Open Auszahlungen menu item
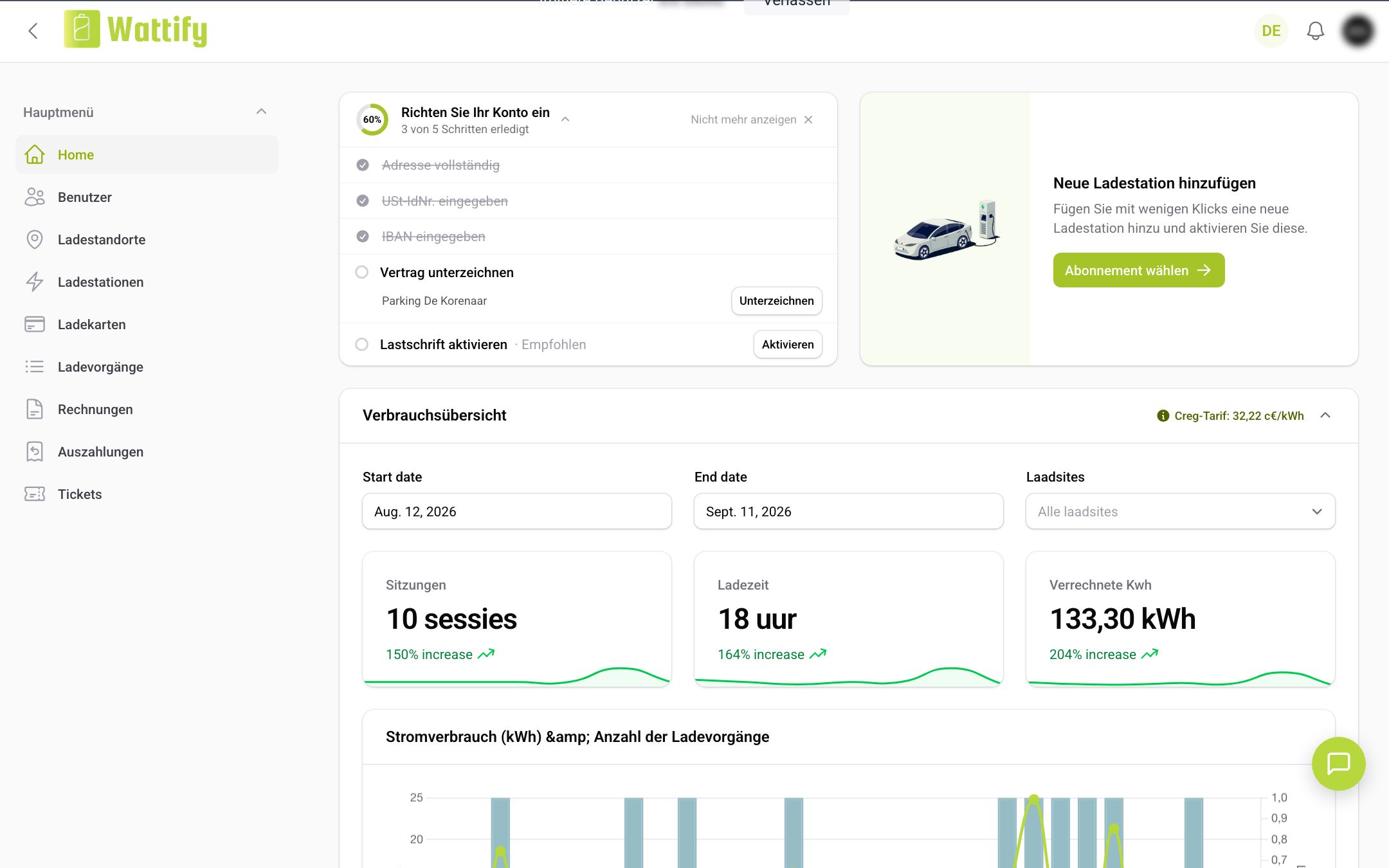Screen dimensions: 1389x868 coord(147,451)
